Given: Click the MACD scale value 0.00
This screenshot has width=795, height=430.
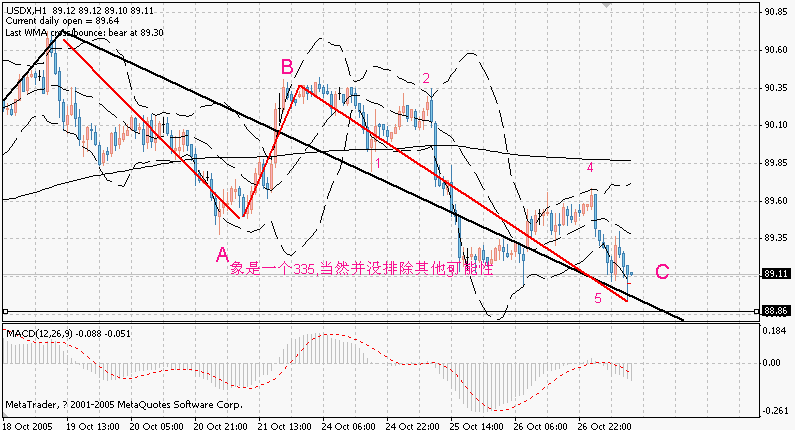Looking at the screenshot, I should [x=772, y=363].
